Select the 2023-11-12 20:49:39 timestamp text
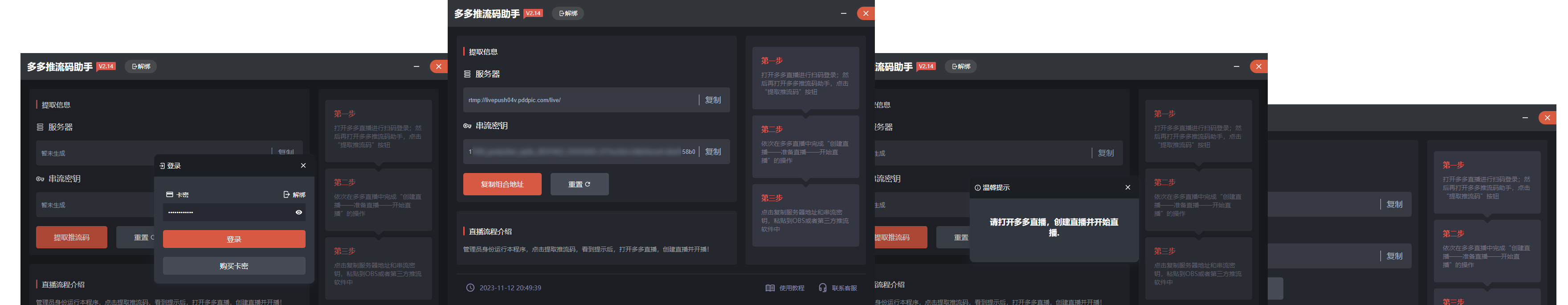The width and height of the screenshot is (1568, 305). (510, 288)
